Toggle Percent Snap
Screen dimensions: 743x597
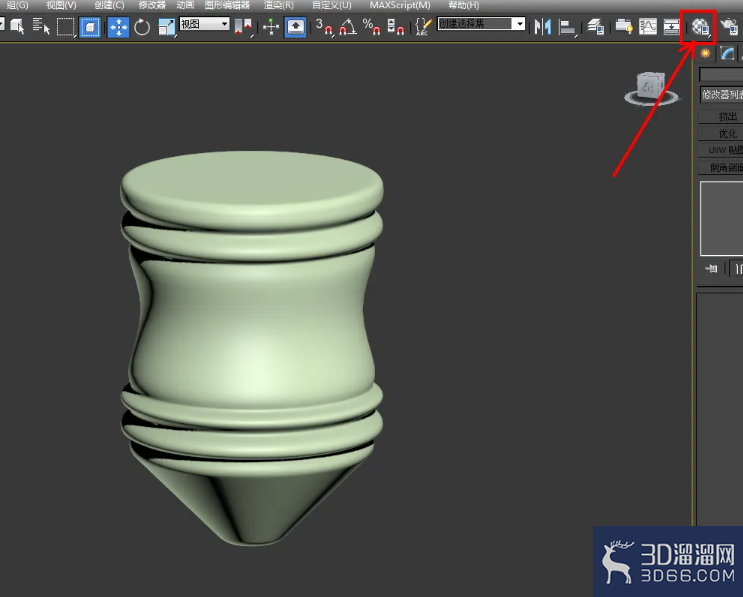(372, 27)
